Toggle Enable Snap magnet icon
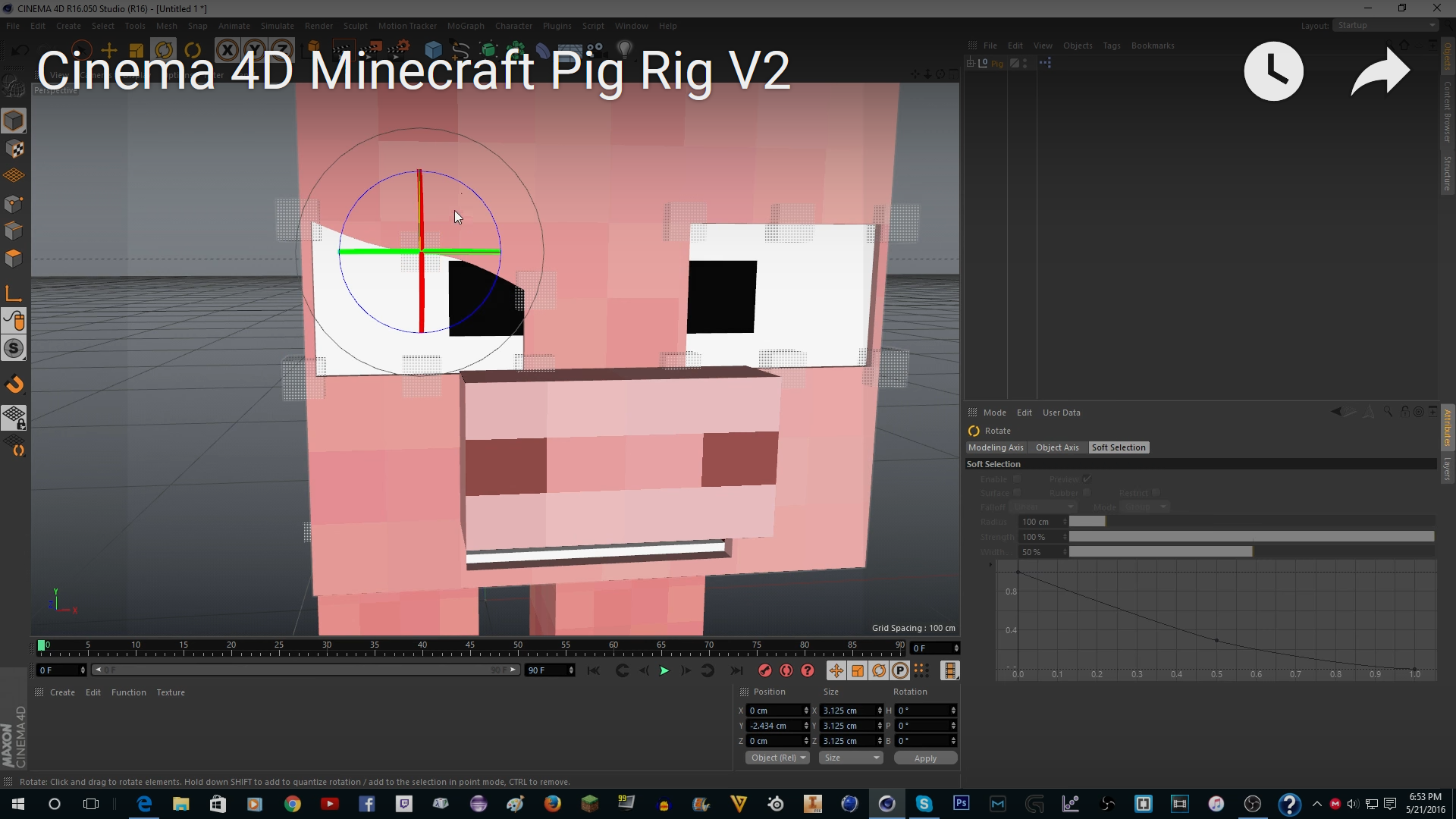Viewport: 1456px width, 819px height. coord(14,384)
